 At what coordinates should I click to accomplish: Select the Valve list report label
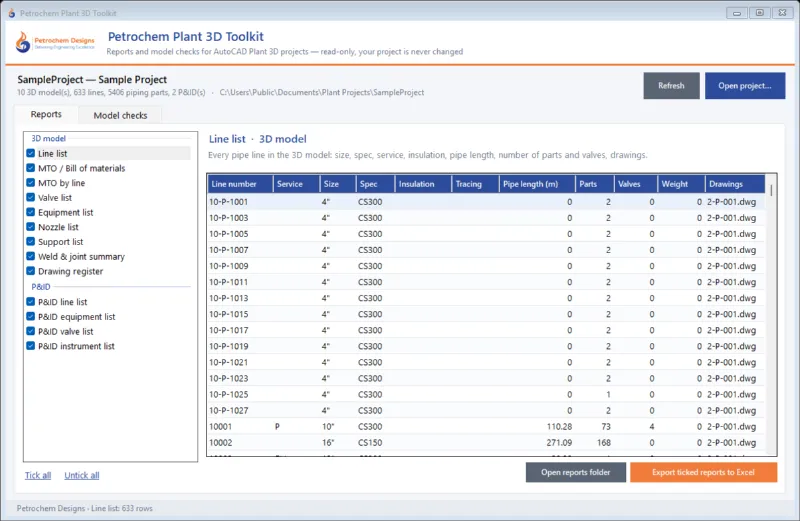(55, 197)
